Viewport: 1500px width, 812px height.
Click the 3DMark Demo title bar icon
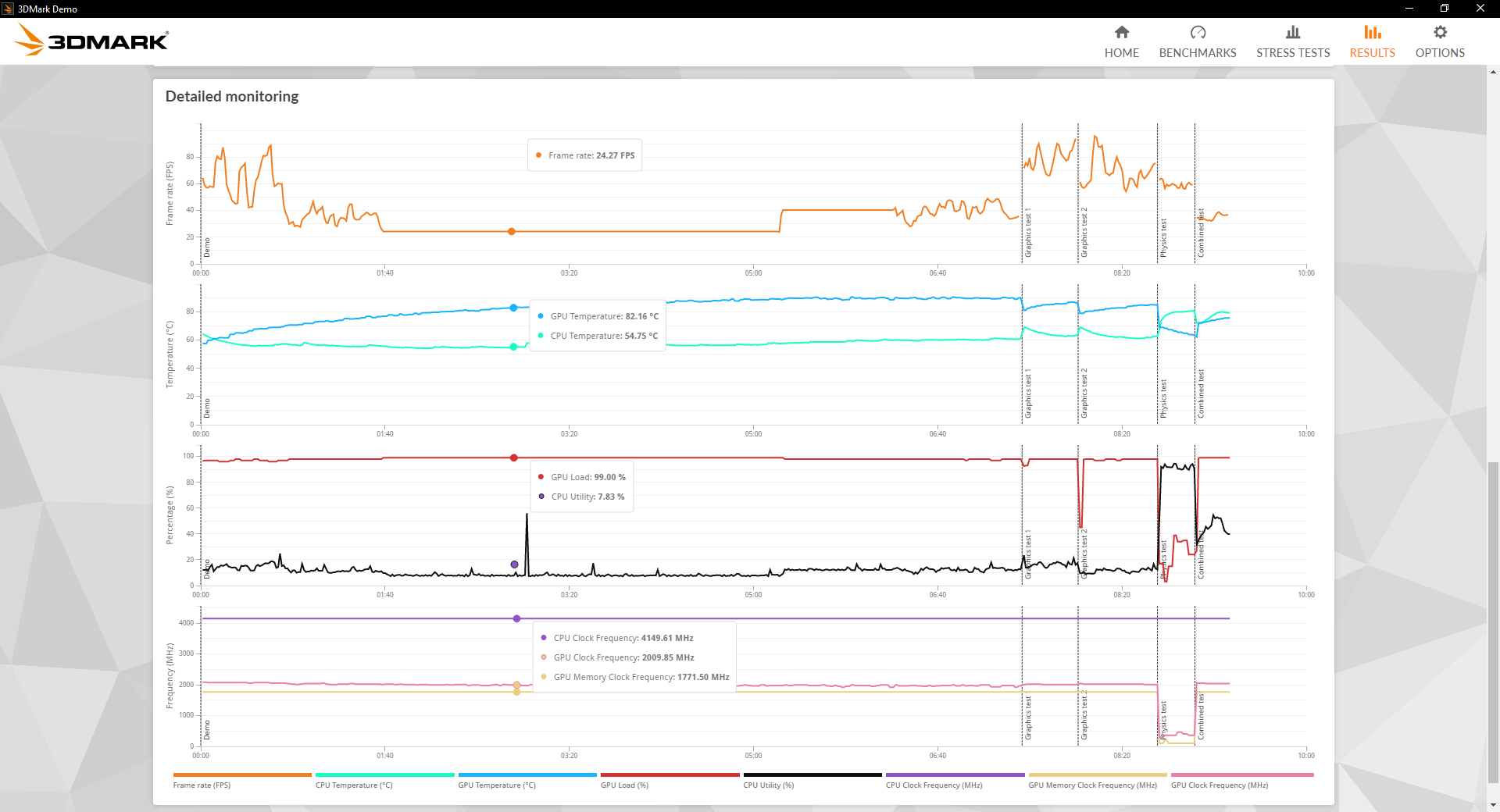(8, 9)
